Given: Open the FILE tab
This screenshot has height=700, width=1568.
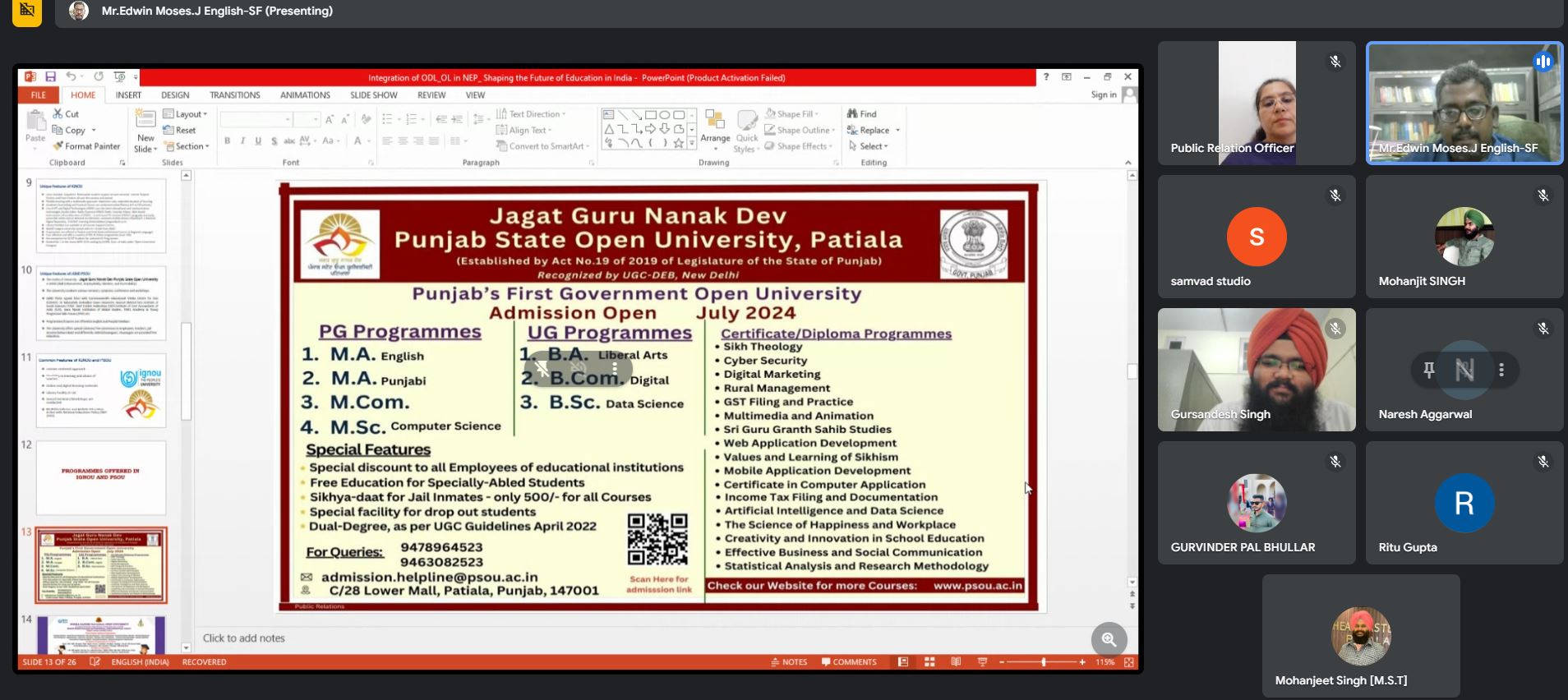Looking at the screenshot, I should (x=38, y=95).
